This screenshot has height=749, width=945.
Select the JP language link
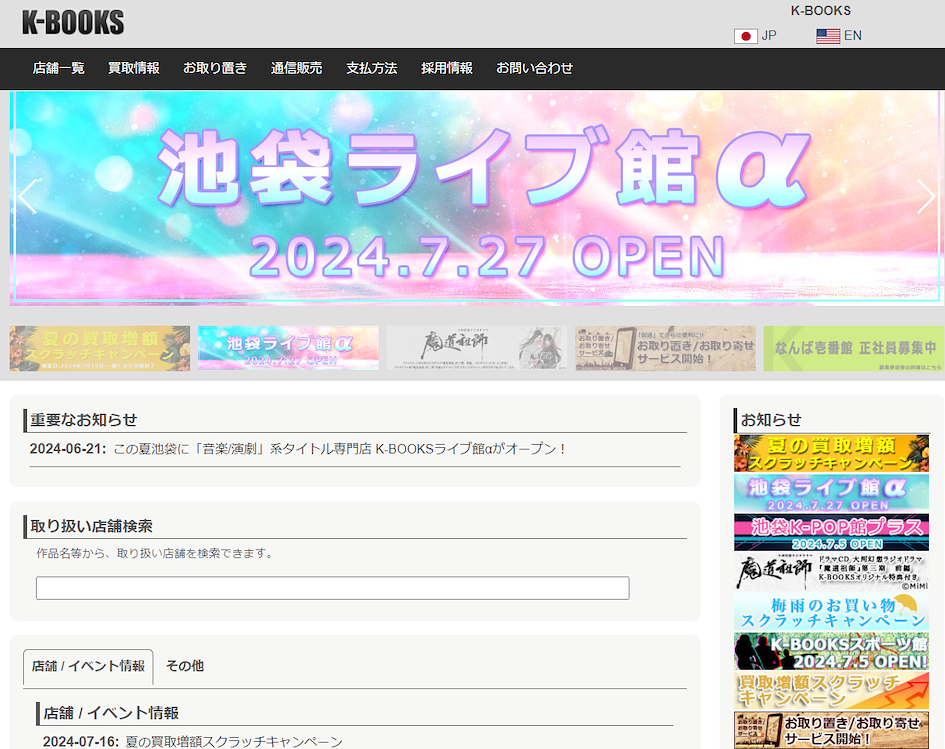768,36
